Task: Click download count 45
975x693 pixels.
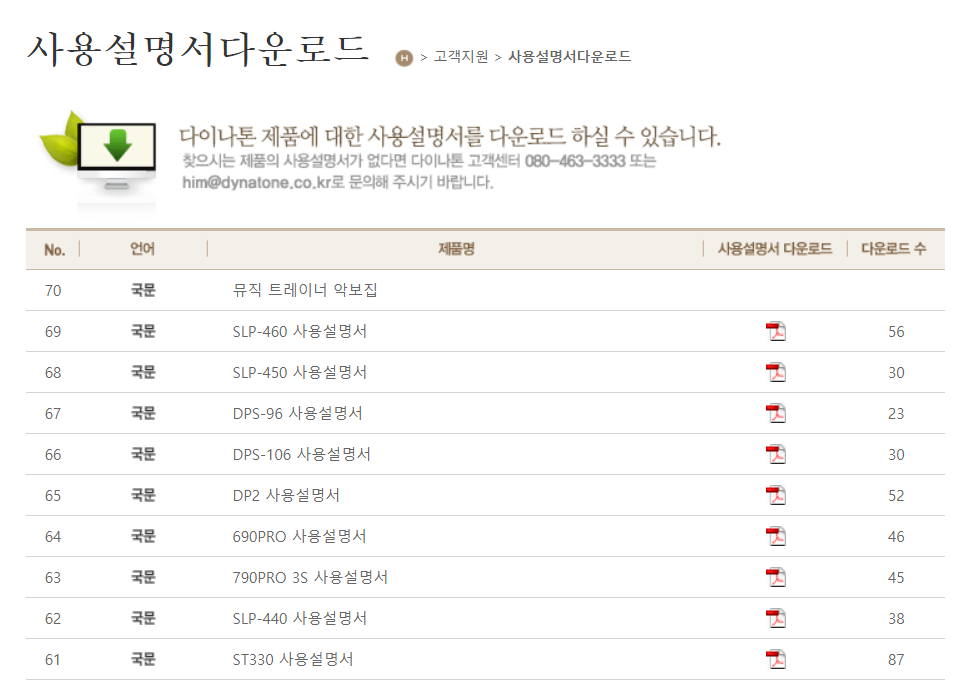Action: tap(896, 577)
